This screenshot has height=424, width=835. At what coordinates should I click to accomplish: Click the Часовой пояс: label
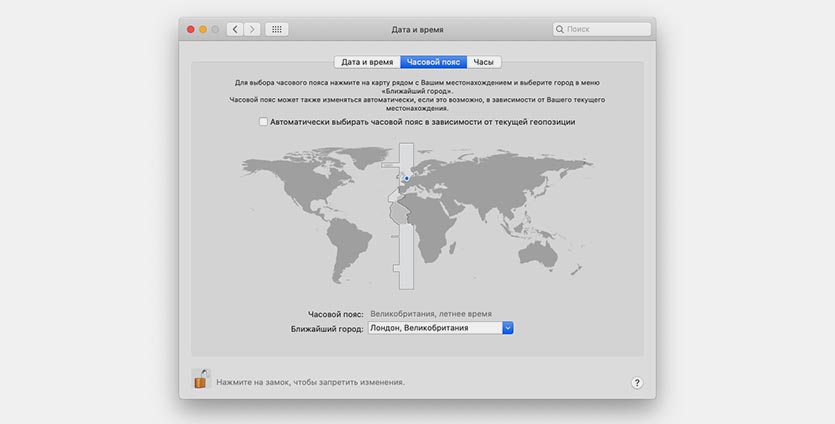[x=335, y=314]
